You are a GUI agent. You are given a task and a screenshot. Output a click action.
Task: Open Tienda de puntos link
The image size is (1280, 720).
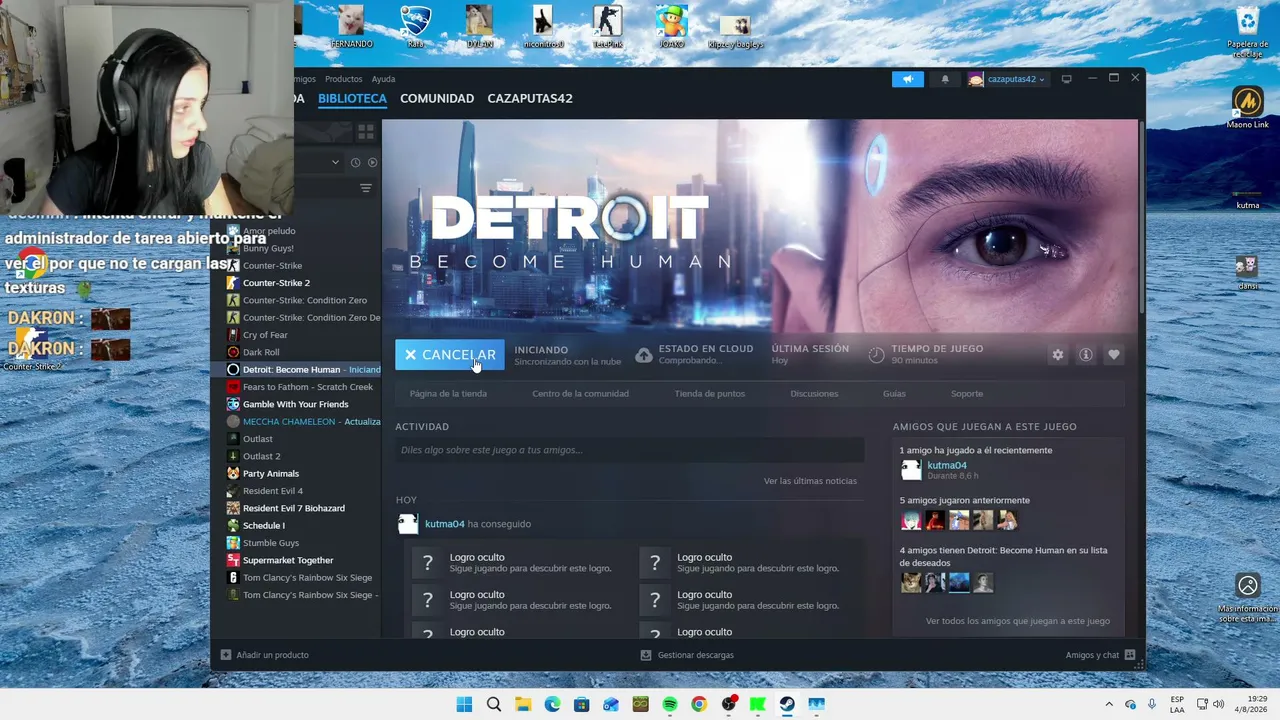pyautogui.click(x=710, y=394)
